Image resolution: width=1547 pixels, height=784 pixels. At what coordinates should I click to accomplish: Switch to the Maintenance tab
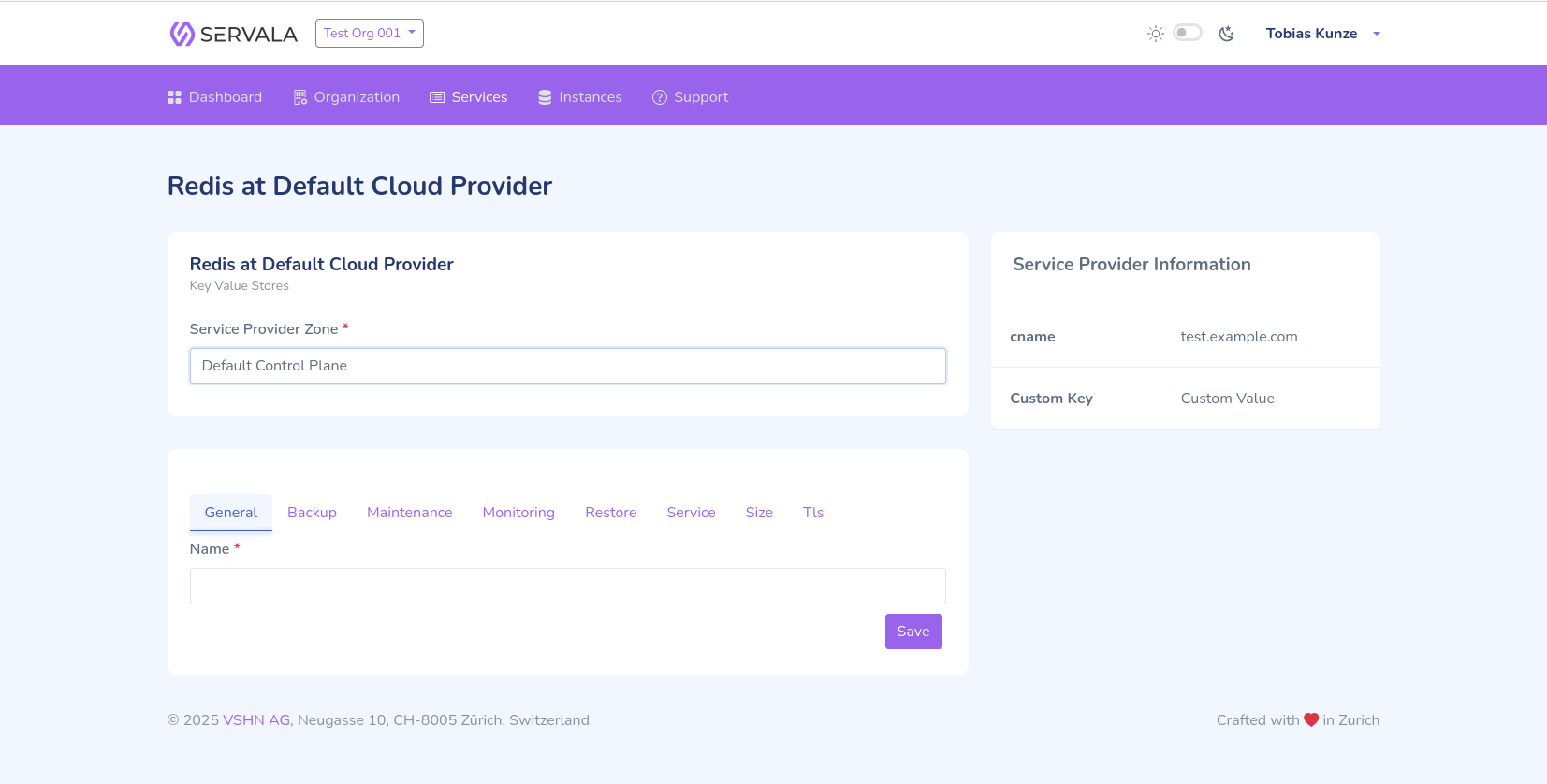(x=409, y=513)
